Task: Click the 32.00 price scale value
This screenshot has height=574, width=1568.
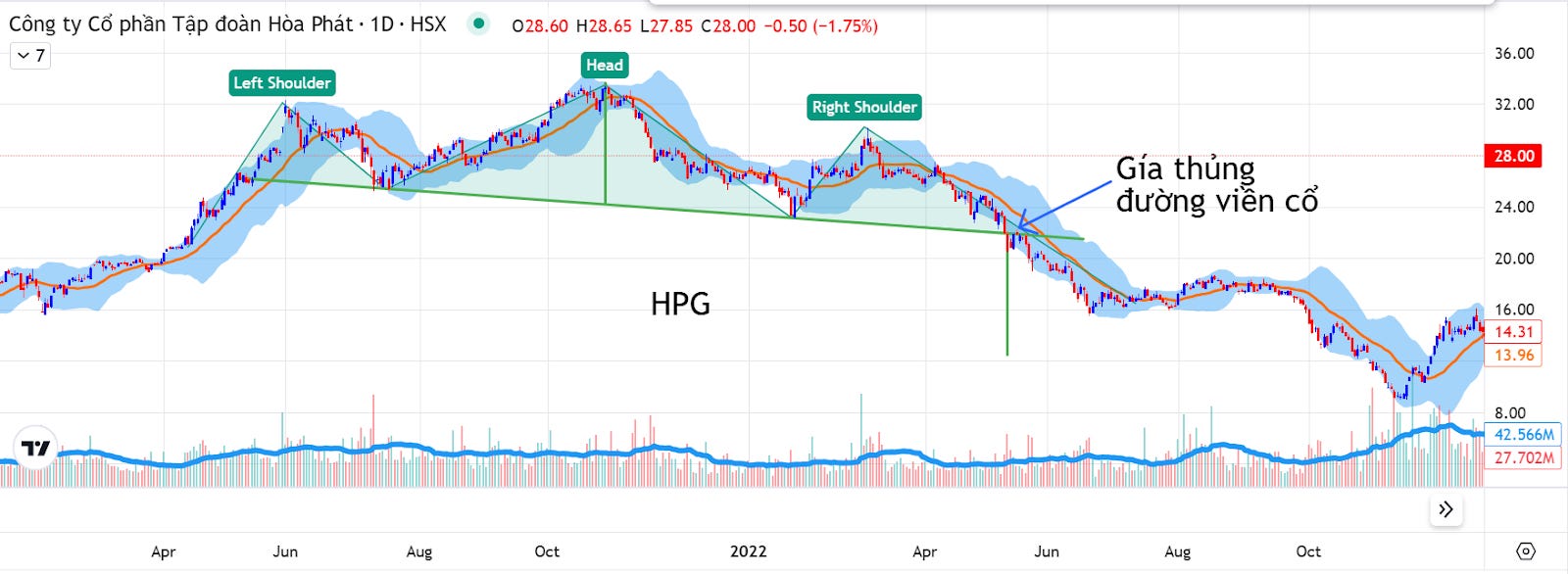Action: click(x=1514, y=105)
